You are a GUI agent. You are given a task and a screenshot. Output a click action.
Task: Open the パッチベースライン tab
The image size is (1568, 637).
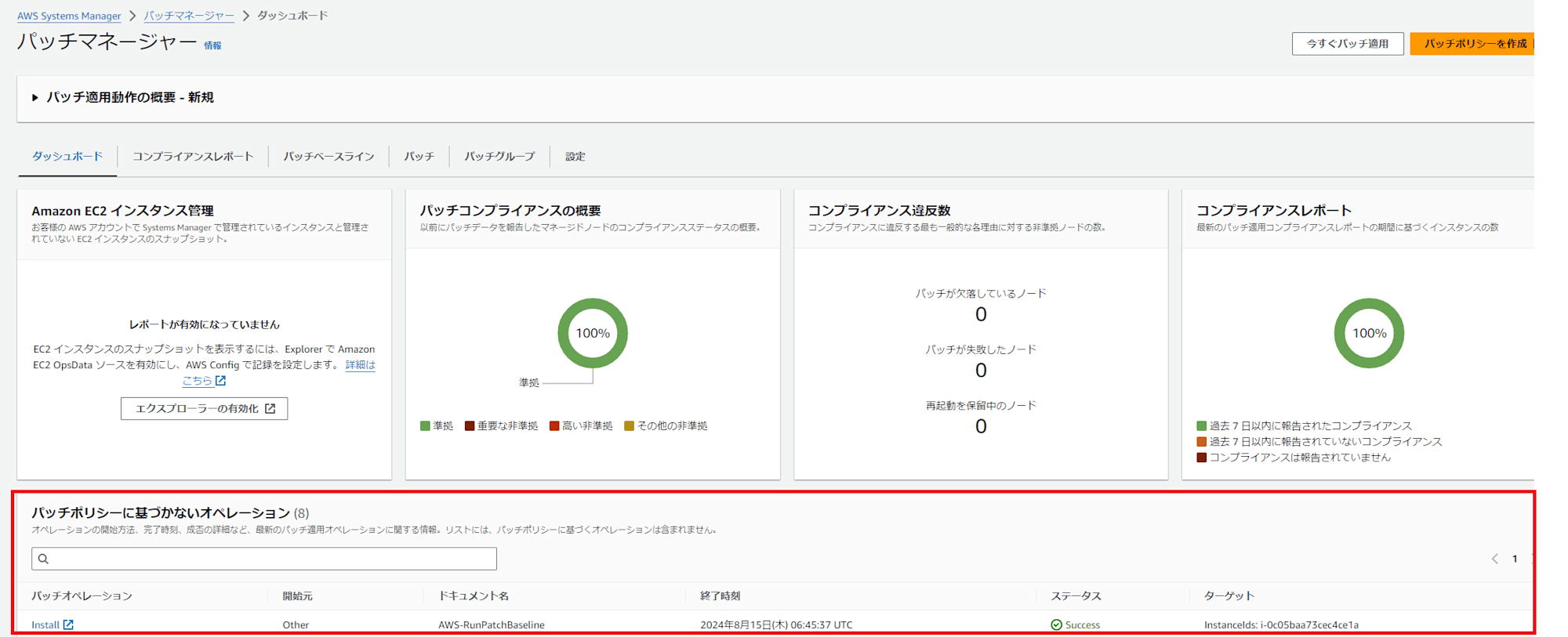[x=328, y=156]
